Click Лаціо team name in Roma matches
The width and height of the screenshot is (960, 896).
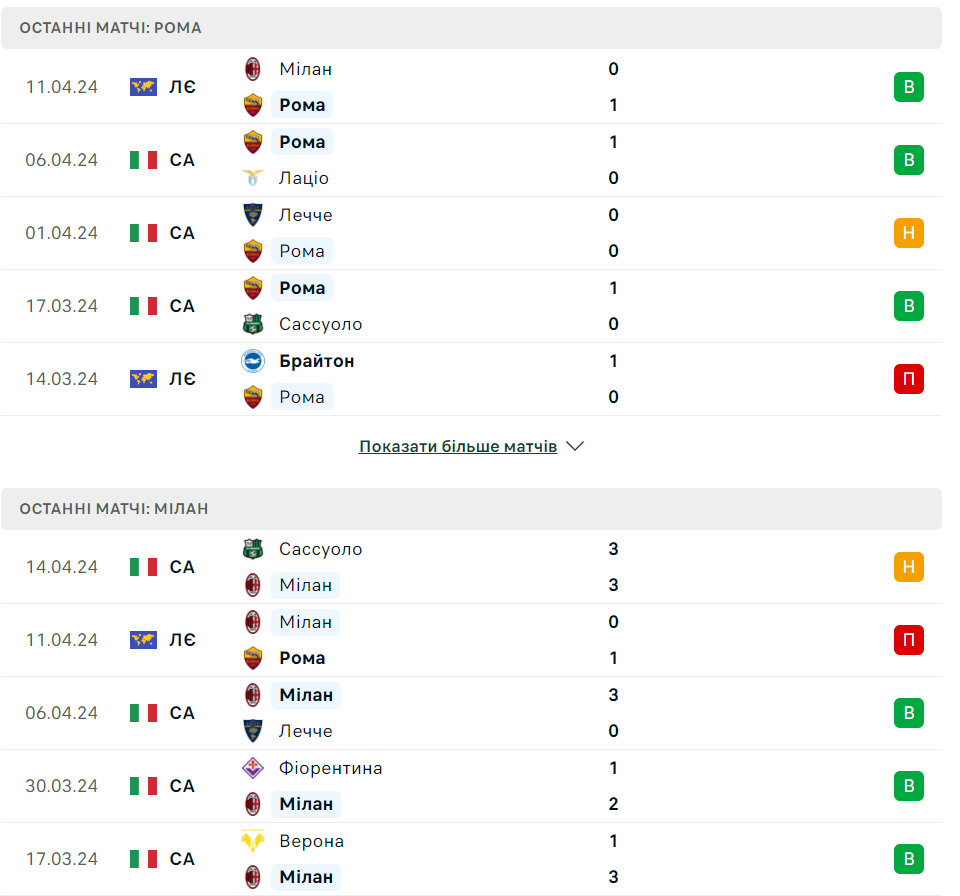tap(304, 178)
